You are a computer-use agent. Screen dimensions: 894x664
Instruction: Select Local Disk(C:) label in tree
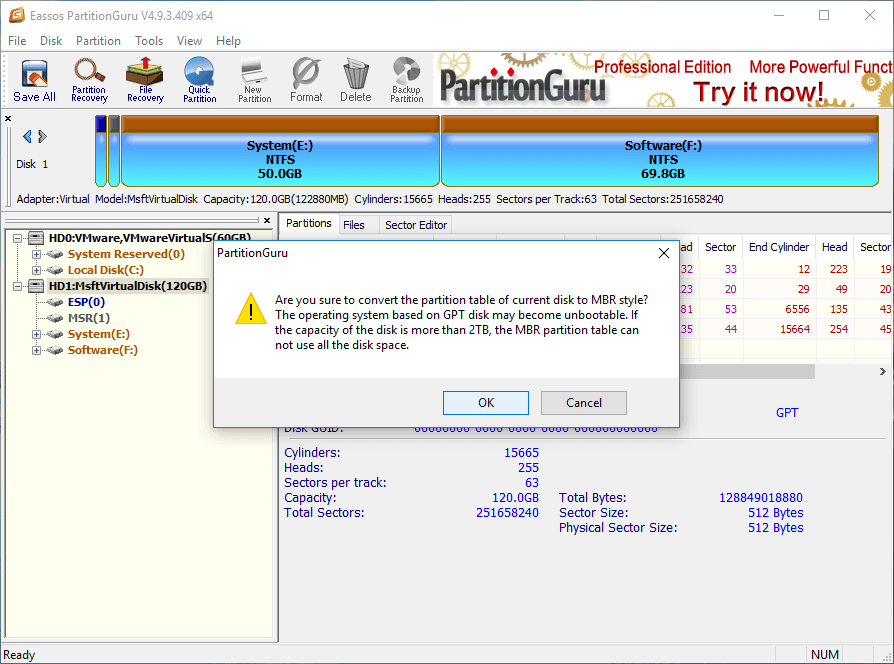click(x=105, y=270)
